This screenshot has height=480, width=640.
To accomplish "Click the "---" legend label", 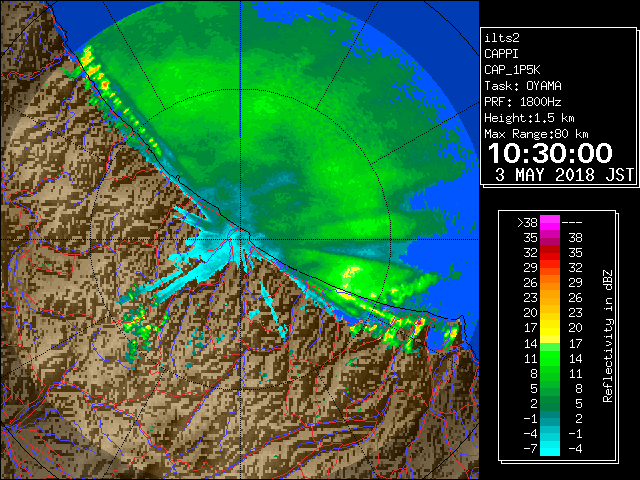I will [x=572, y=223].
